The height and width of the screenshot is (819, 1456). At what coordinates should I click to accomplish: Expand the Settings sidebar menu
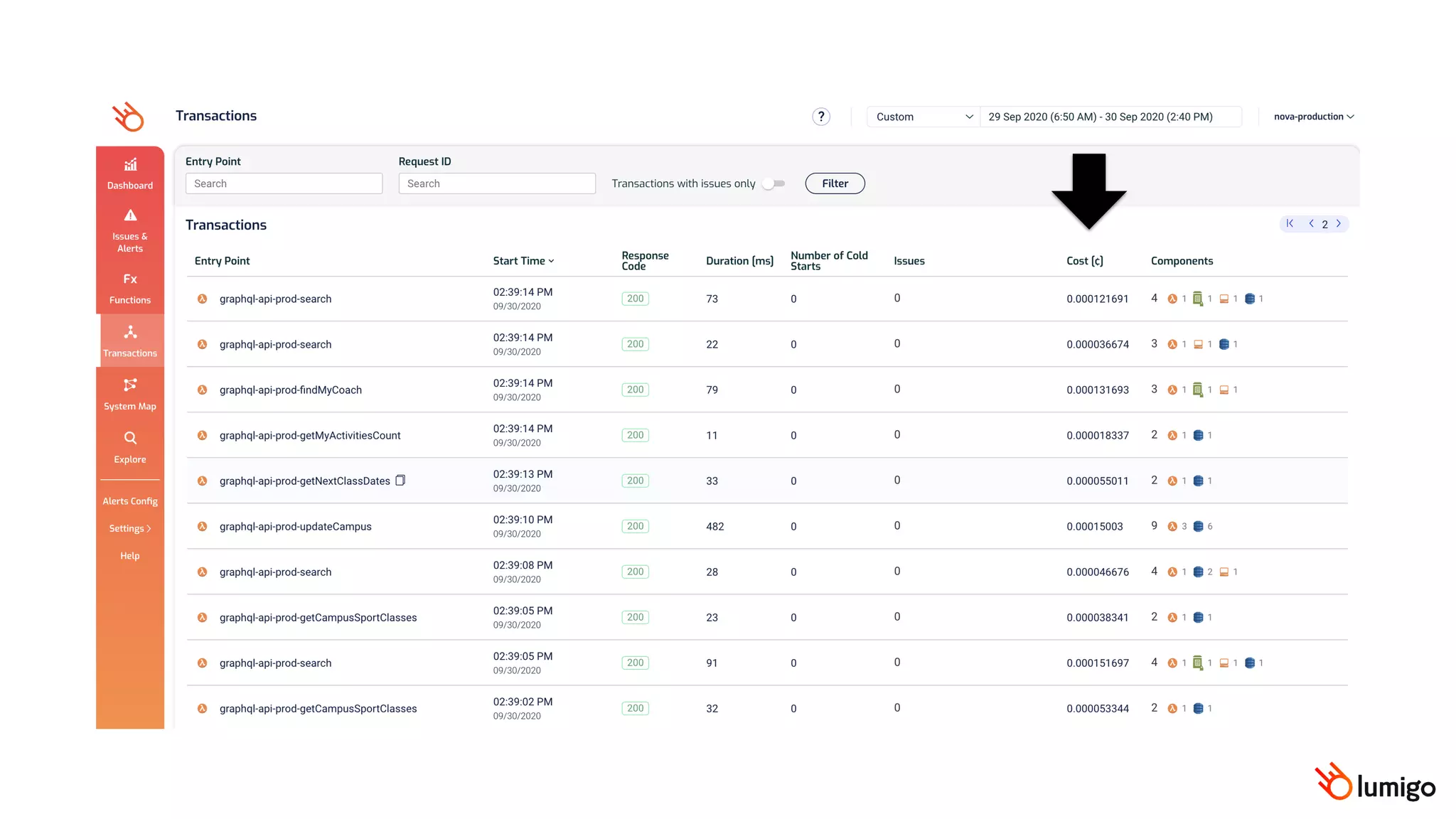130,528
